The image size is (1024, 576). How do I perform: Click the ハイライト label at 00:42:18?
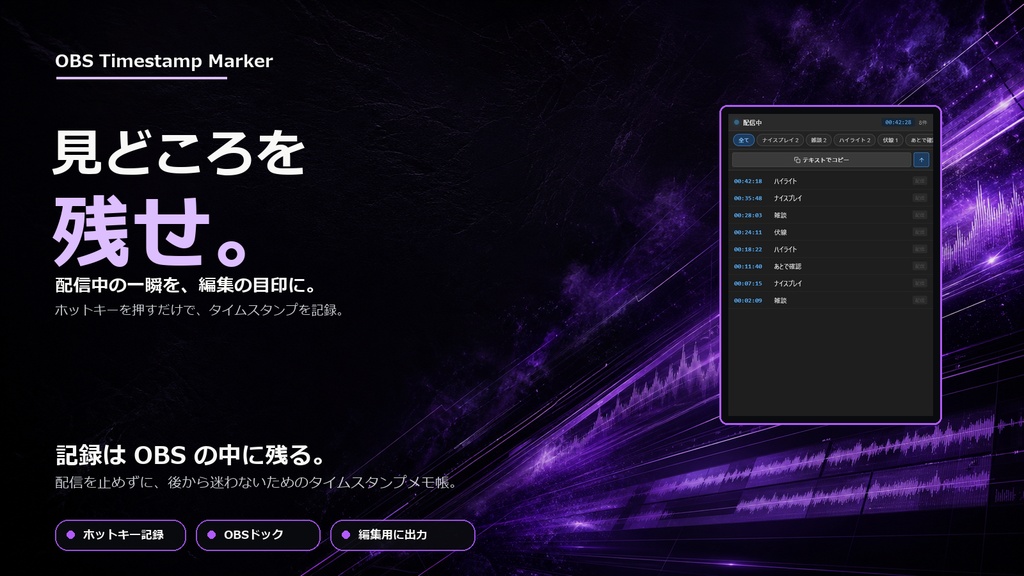coord(785,181)
